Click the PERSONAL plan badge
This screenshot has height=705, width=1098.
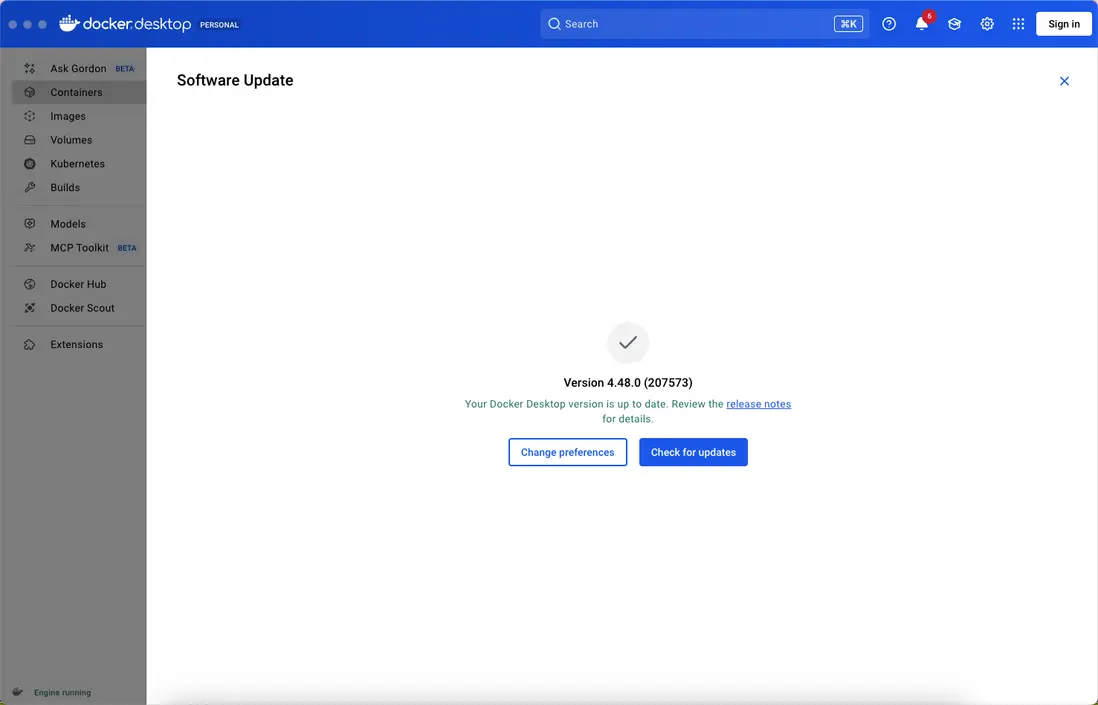(x=219, y=25)
